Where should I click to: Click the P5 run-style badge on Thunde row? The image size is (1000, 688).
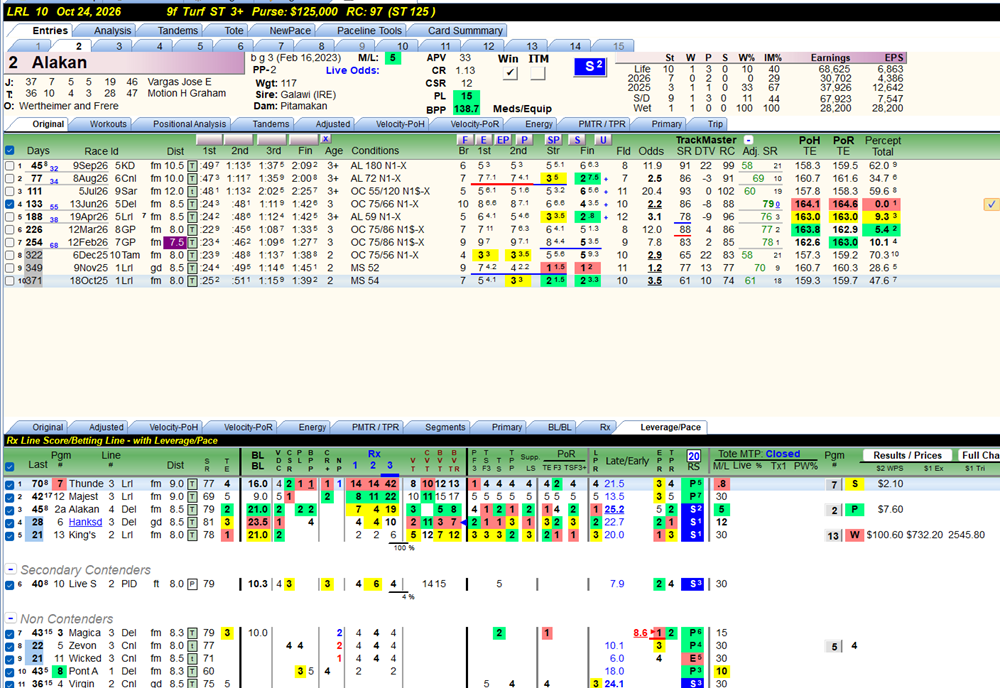693,484
